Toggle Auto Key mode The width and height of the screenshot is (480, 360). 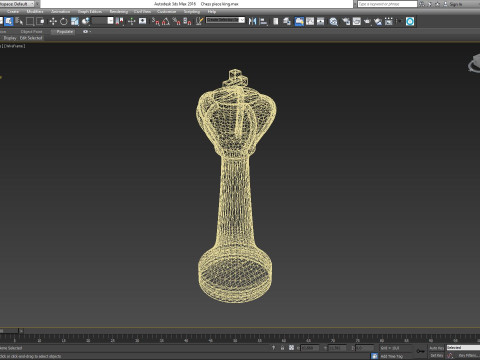pos(436,348)
